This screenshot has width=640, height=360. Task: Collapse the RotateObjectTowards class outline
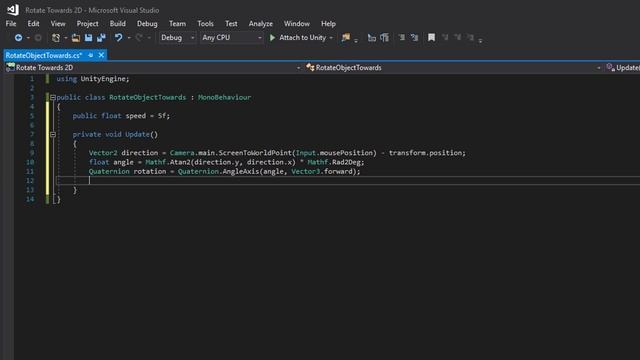[x=53, y=98]
